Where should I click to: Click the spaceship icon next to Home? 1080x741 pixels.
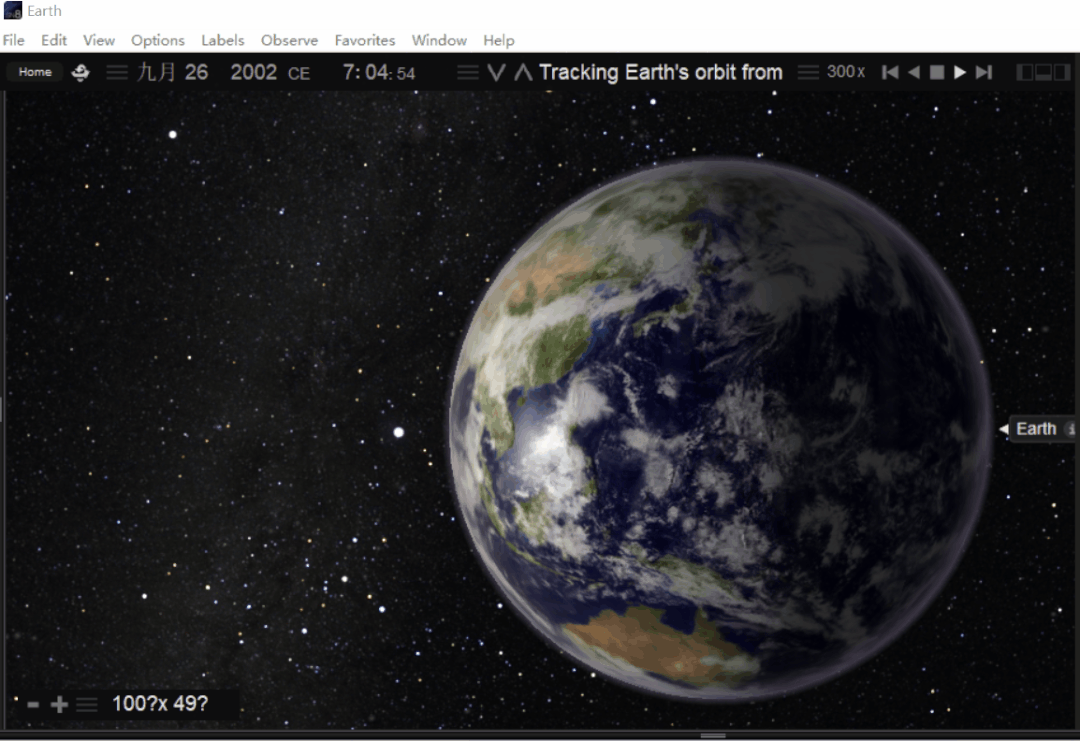point(81,72)
